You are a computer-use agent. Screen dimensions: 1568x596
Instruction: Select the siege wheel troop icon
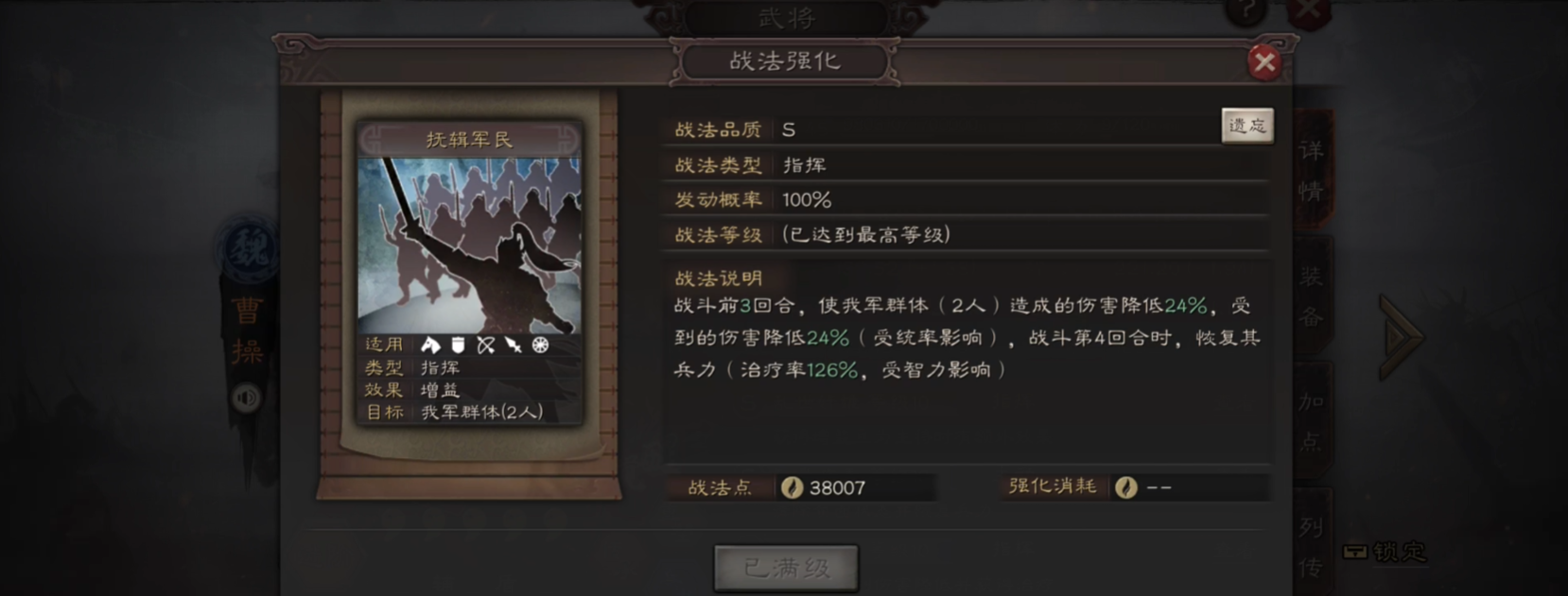pyautogui.click(x=541, y=345)
